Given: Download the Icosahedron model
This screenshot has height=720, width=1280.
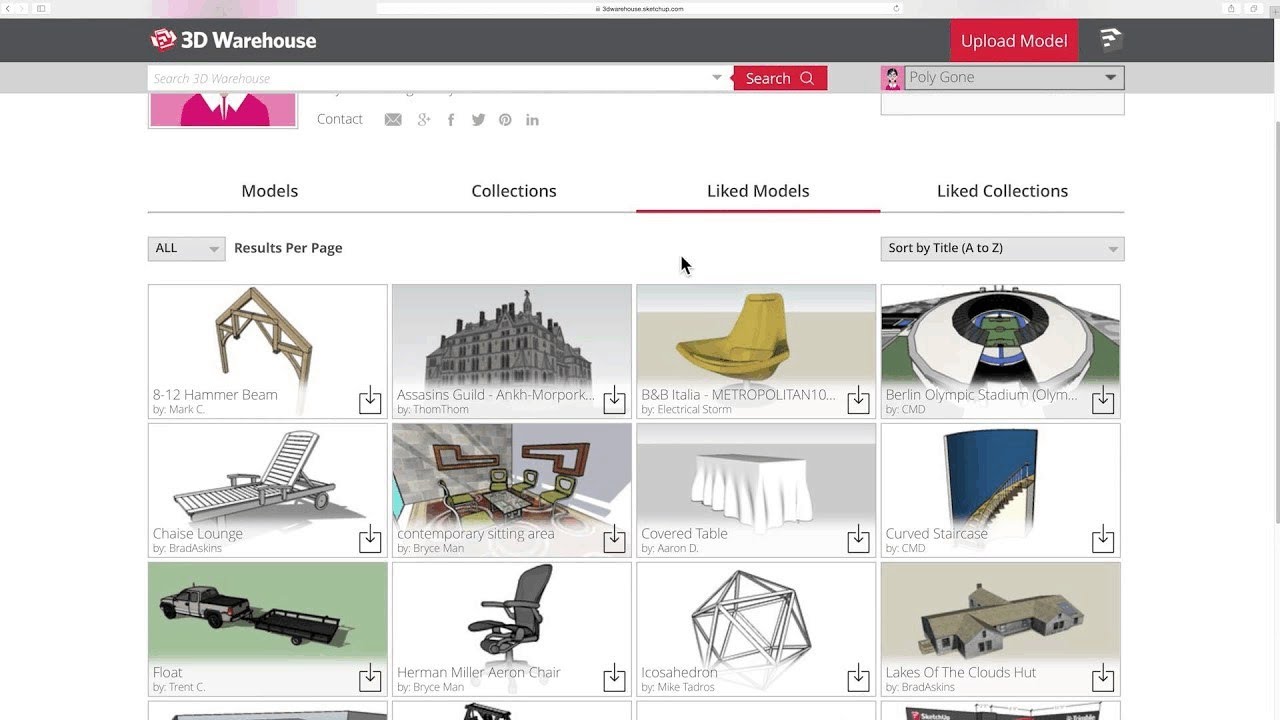Looking at the screenshot, I should 858,678.
